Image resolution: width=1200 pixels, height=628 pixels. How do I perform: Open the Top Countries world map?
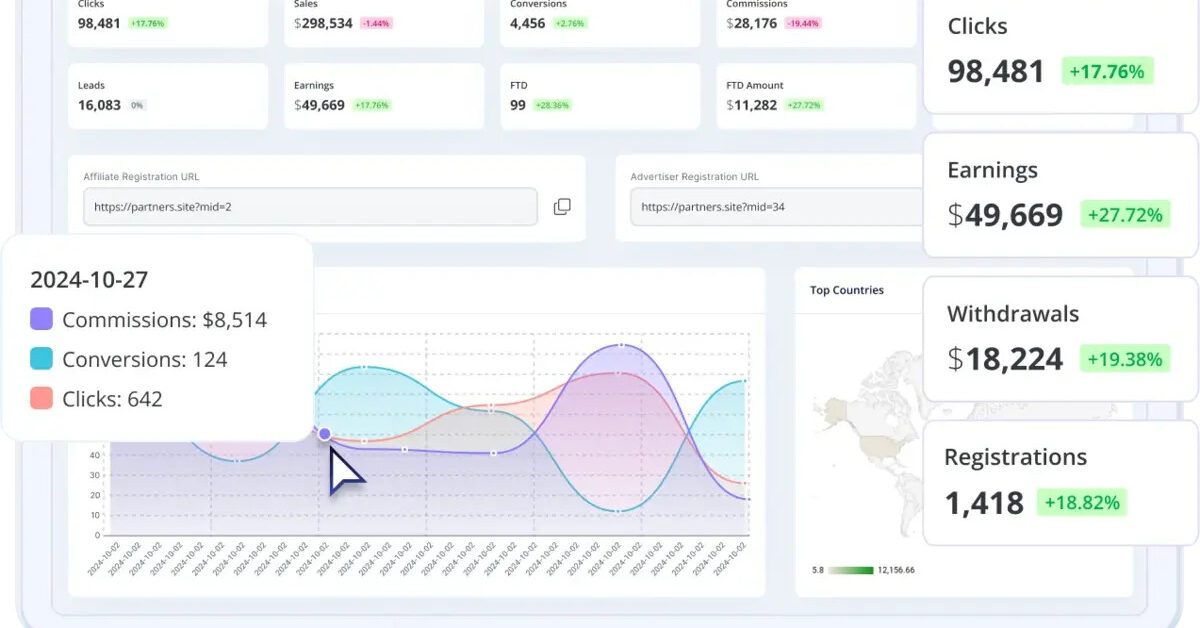[868, 440]
